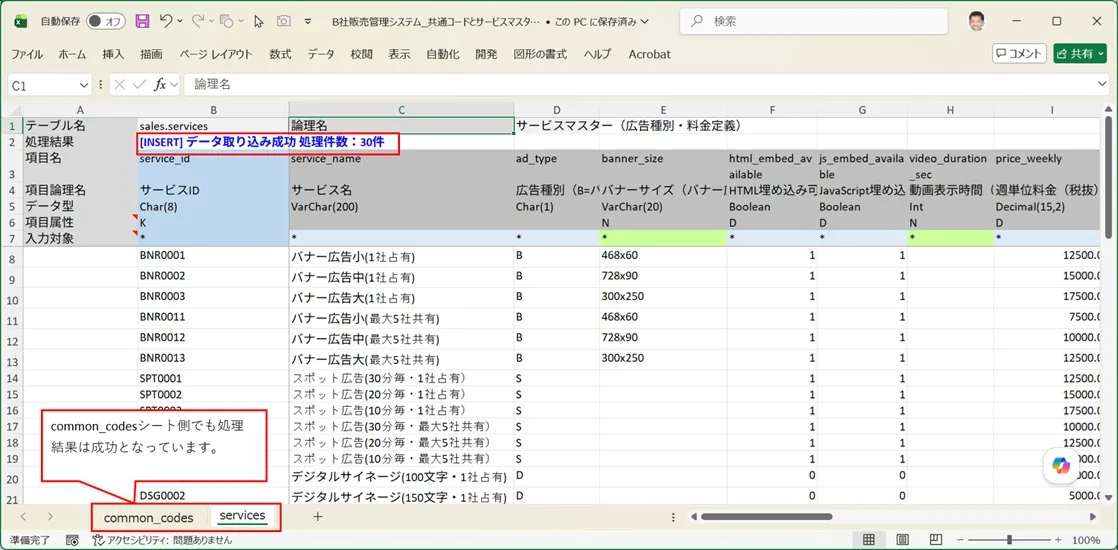
Task: Select column F header
Action: pos(772,110)
